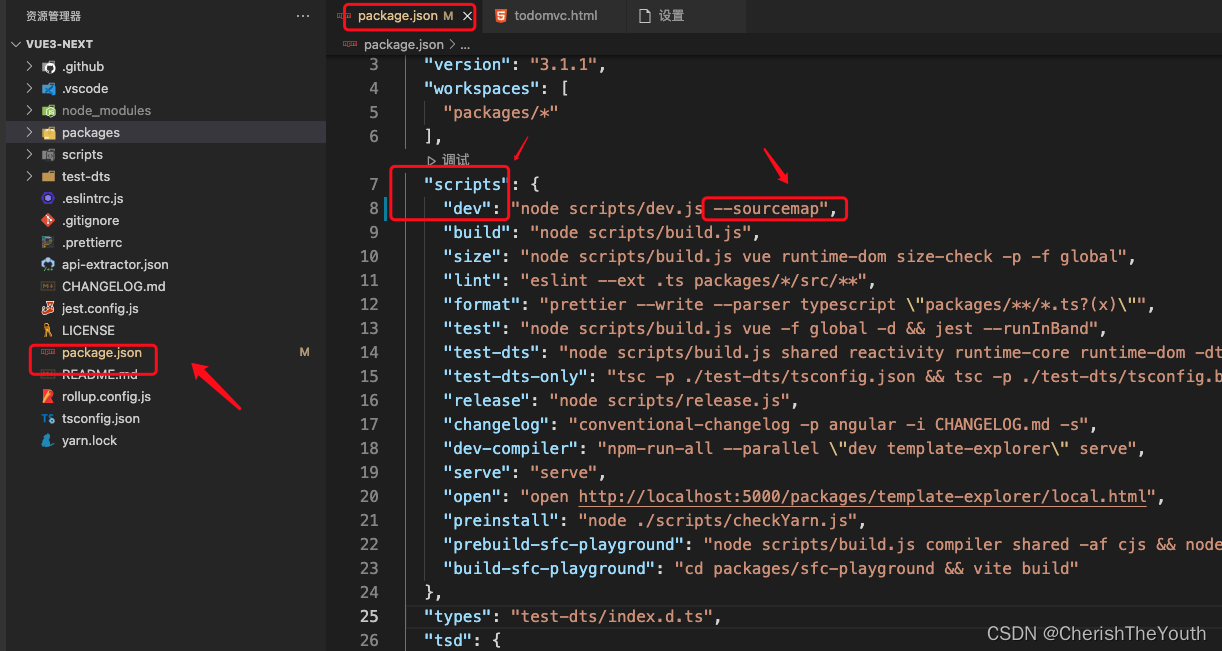The image size is (1222, 651).
Task: Open .eslintrc.js in the explorer
Action: coord(92,198)
